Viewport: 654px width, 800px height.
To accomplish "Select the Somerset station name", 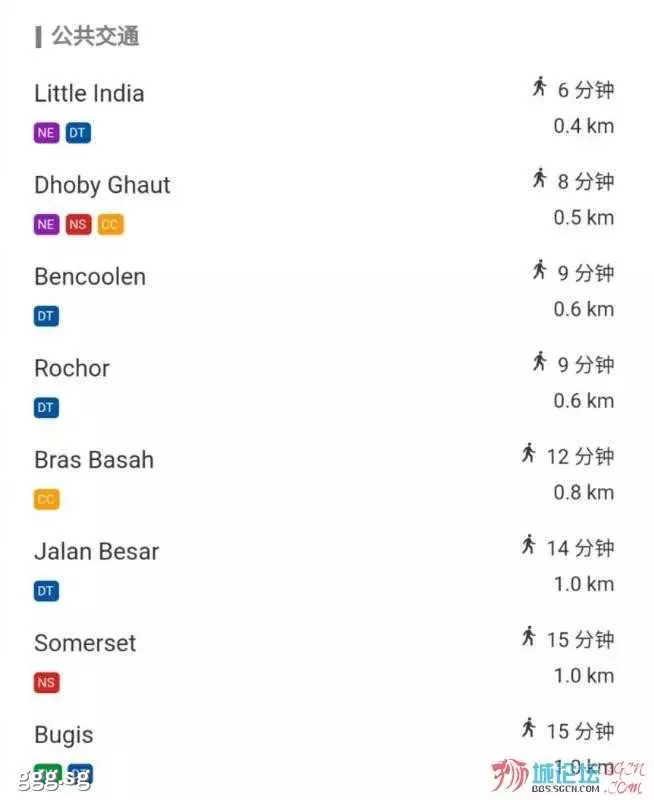I will tap(85, 643).
